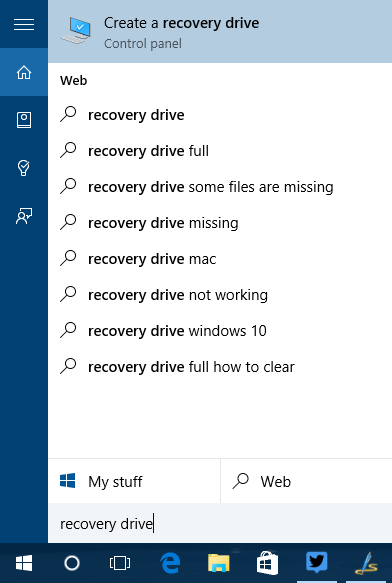The image size is (392, 583).
Task: Open the Windows Store taskbar icon
Action: coord(268,563)
